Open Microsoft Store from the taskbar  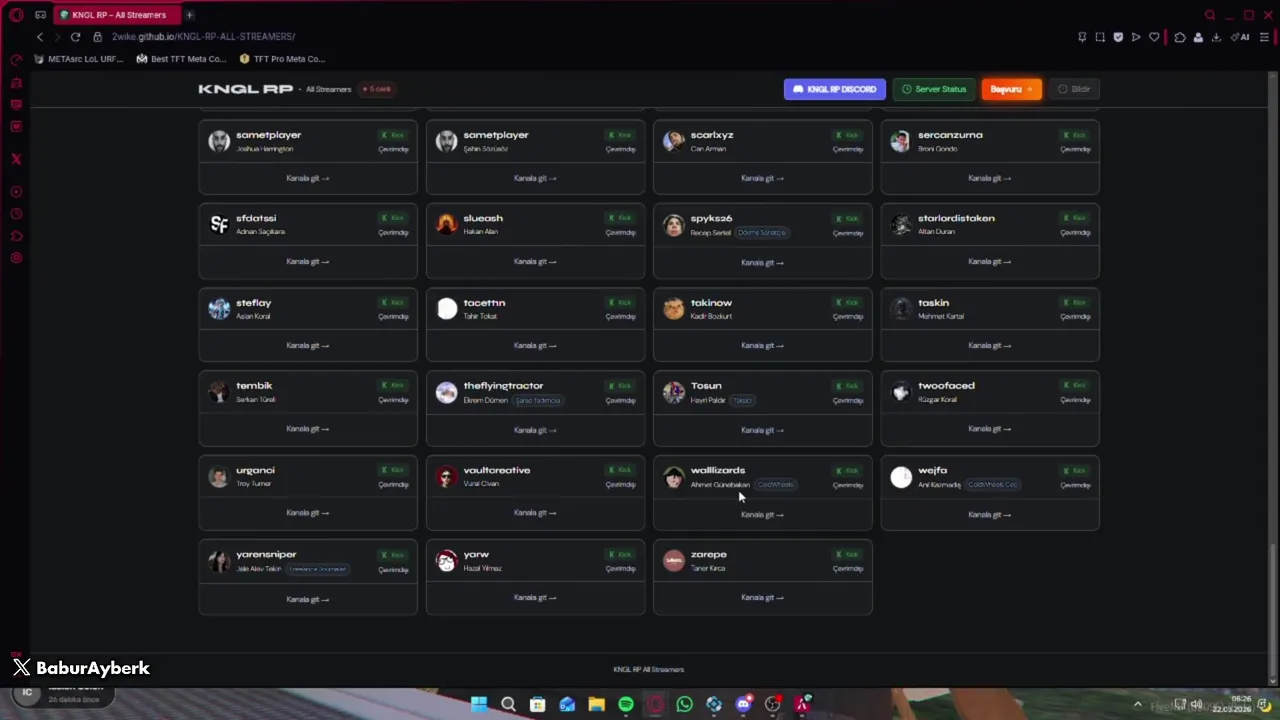537,704
